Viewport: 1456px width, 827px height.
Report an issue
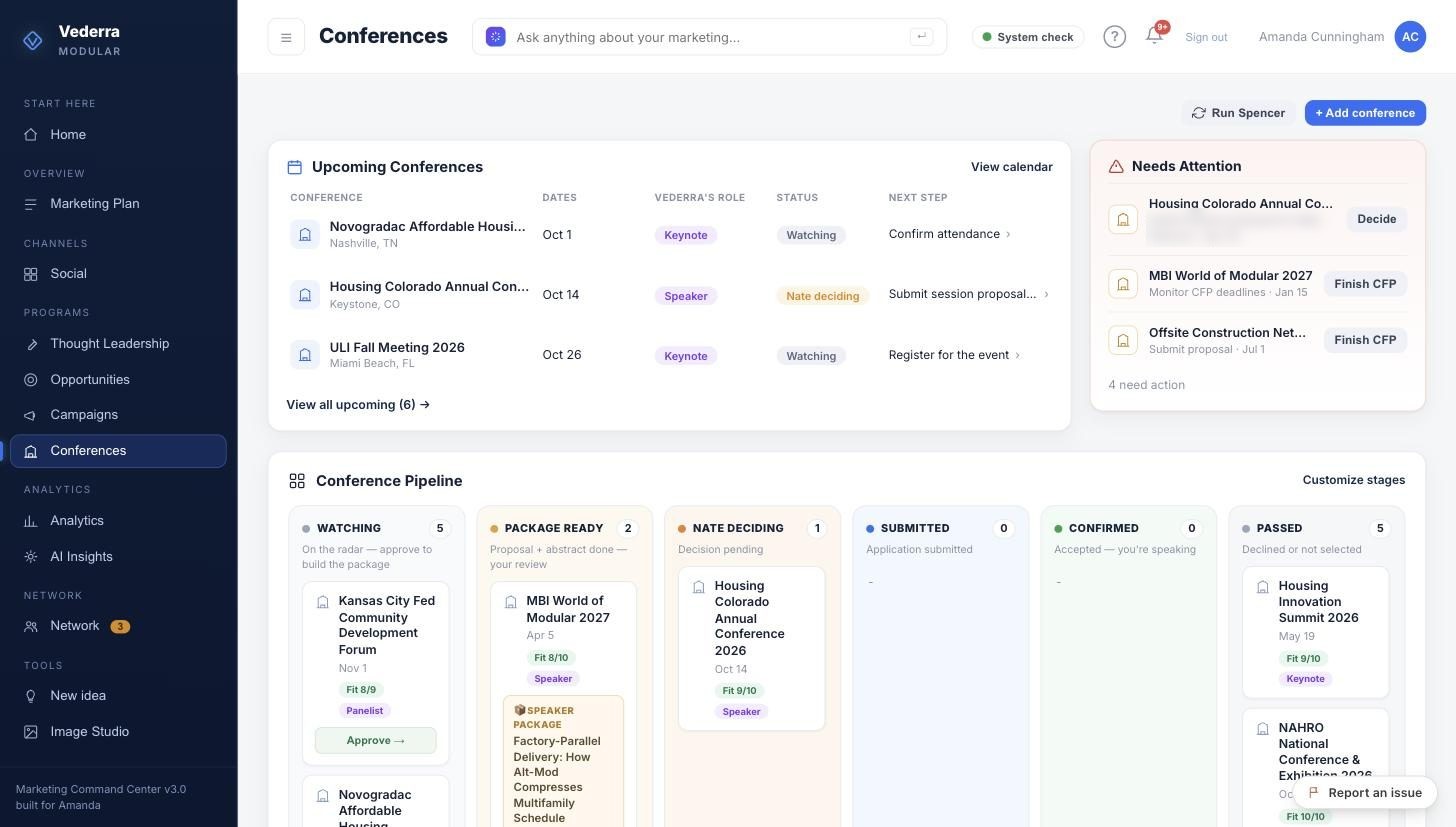point(1365,793)
